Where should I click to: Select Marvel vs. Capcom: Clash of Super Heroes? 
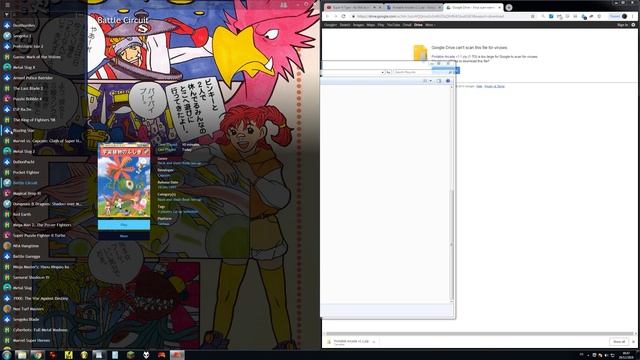point(47,141)
